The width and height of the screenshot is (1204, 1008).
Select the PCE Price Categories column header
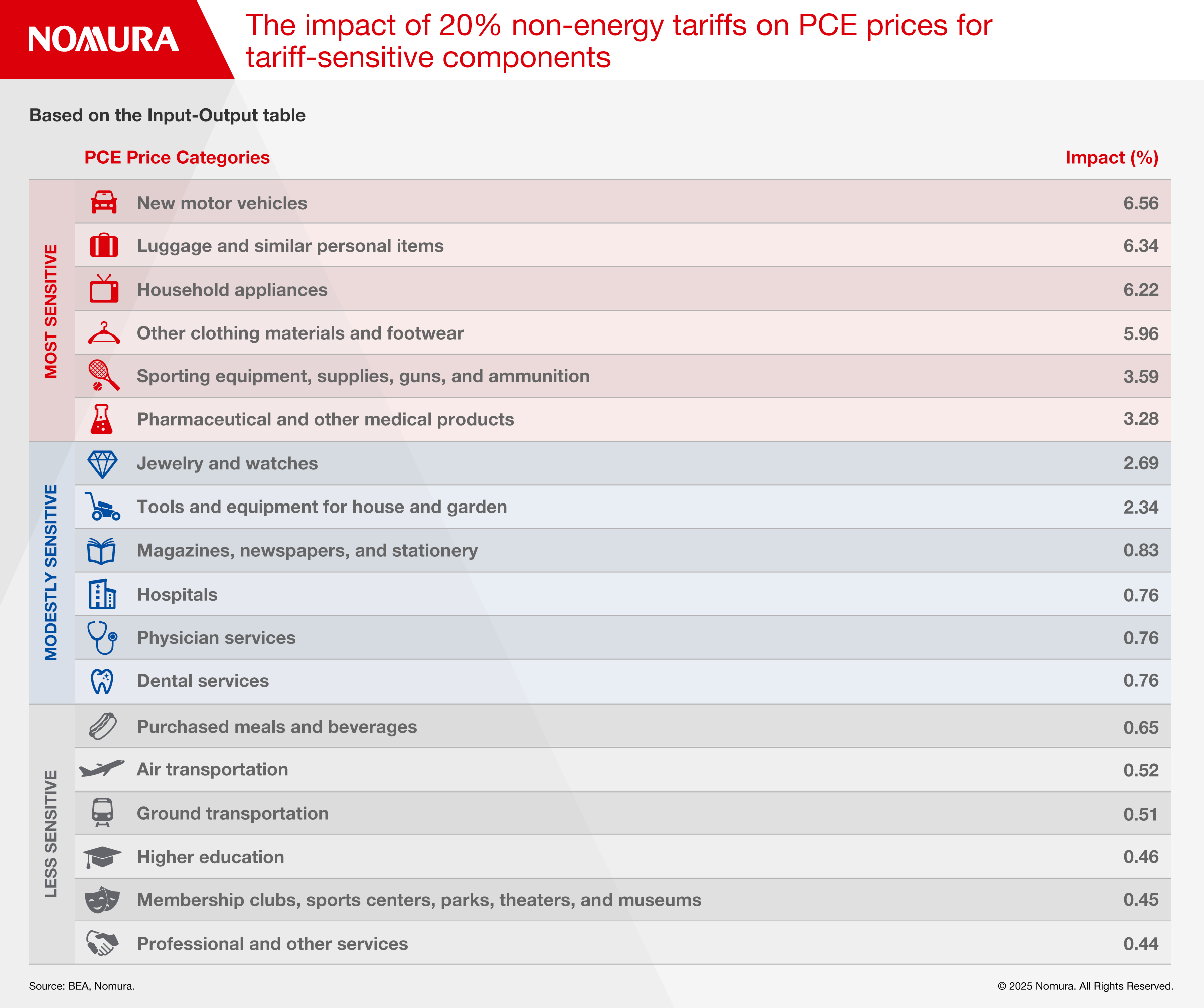tap(177, 157)
